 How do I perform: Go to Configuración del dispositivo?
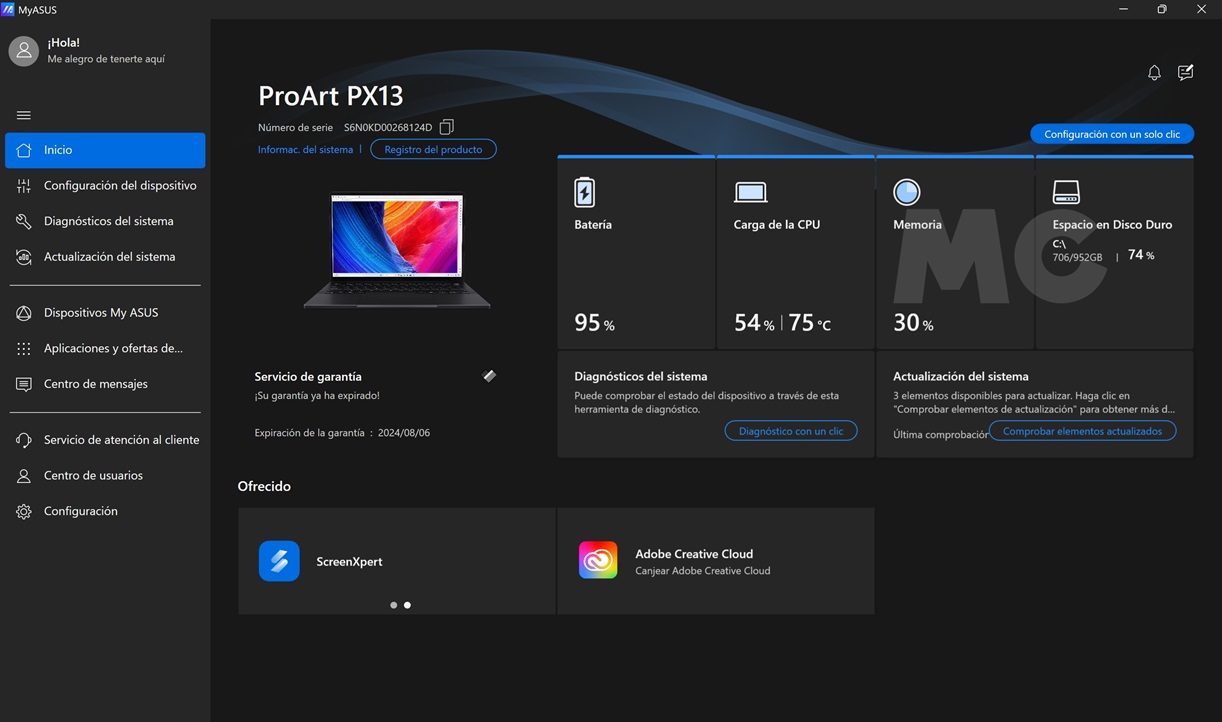[x=120, y=186]
